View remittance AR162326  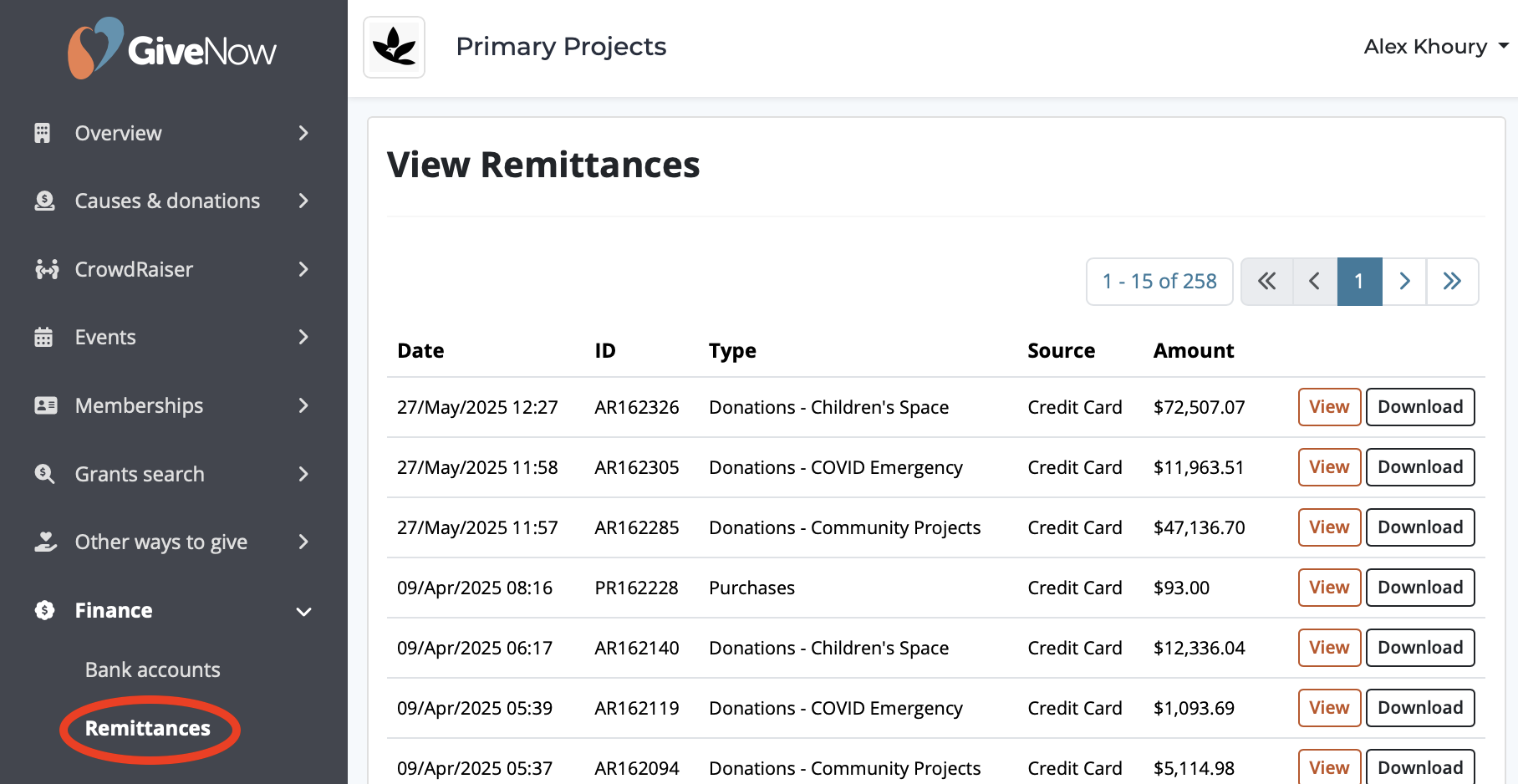click(x=1329, y=407)
